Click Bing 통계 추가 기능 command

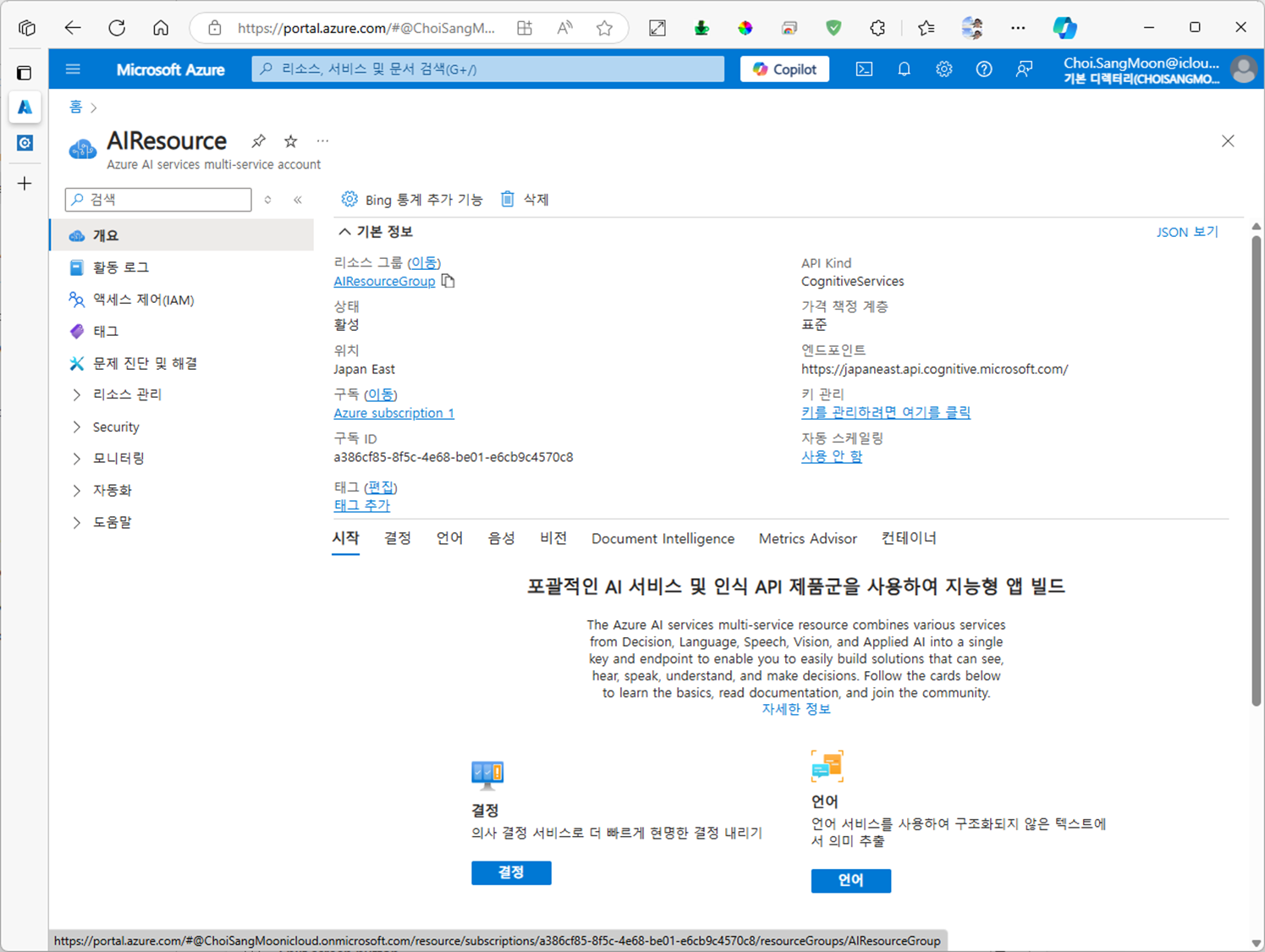pos(411,200)
